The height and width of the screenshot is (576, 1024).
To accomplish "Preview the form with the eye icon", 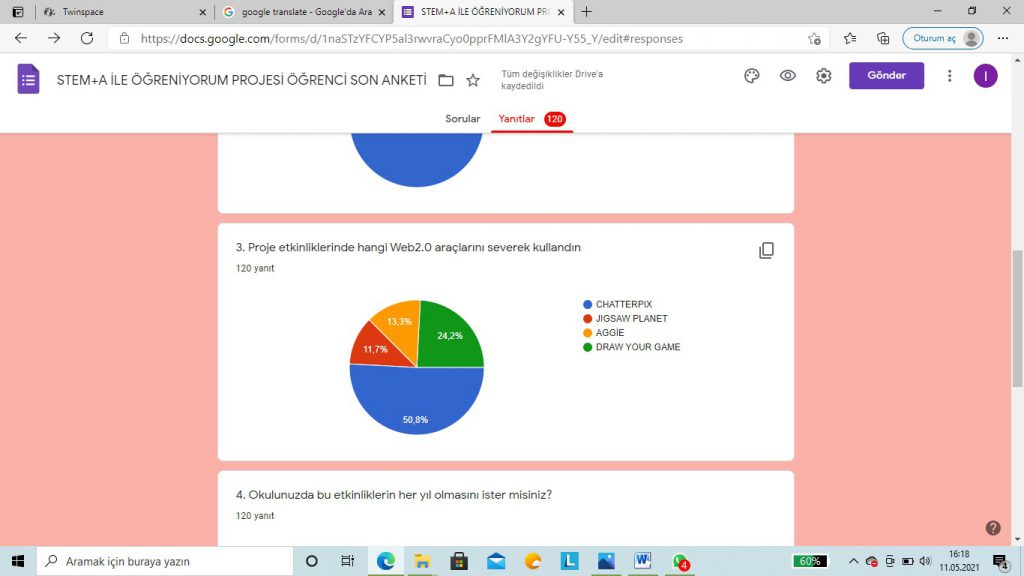I will point(787,75).
